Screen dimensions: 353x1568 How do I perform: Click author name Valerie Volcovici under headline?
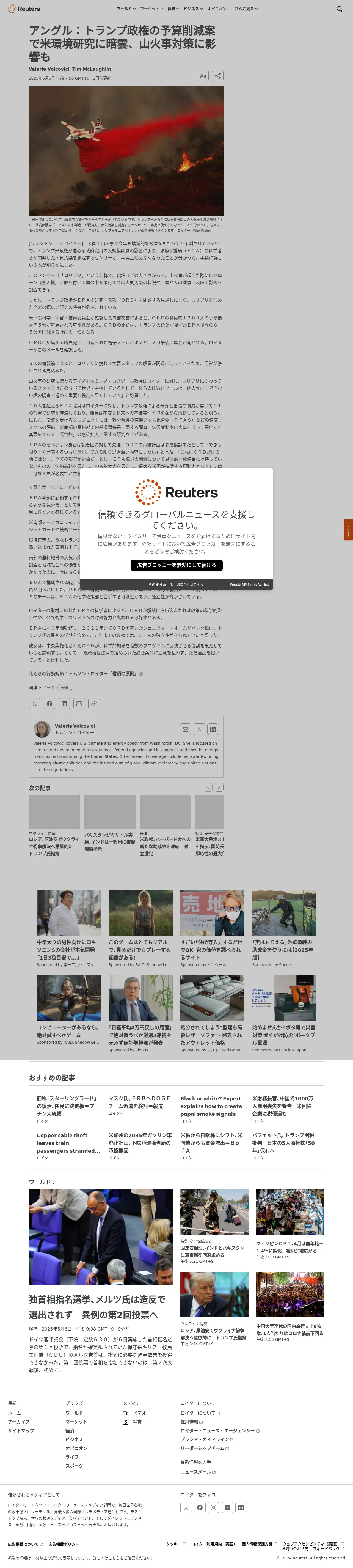[x=49, y=69]
